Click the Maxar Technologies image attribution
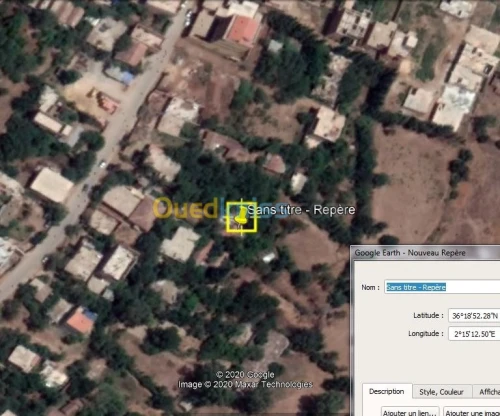500x416 pixels. 245,384
